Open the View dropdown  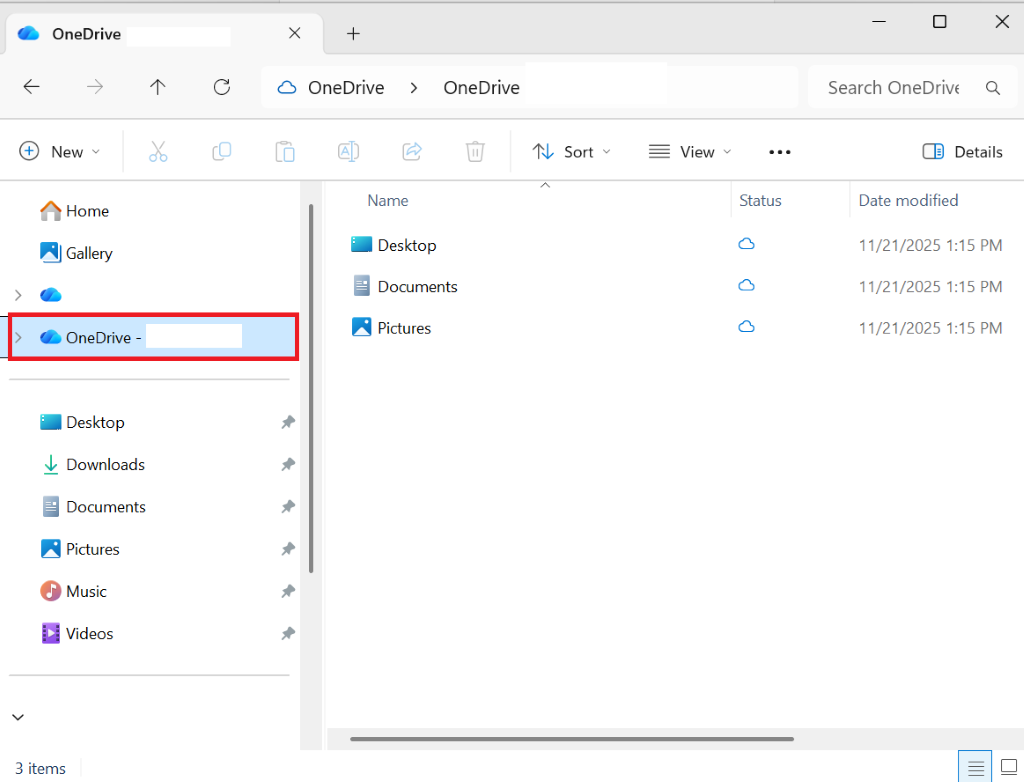click(x=689, y=151)
